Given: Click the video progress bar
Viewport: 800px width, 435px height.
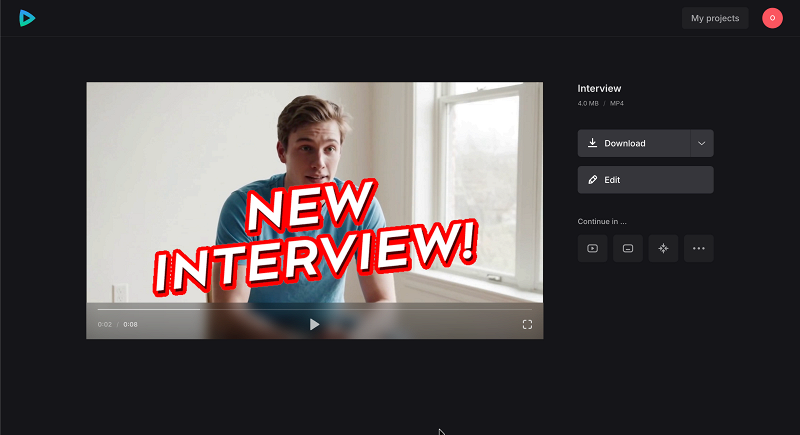Looking at the screenshot, I should [314, 309].
